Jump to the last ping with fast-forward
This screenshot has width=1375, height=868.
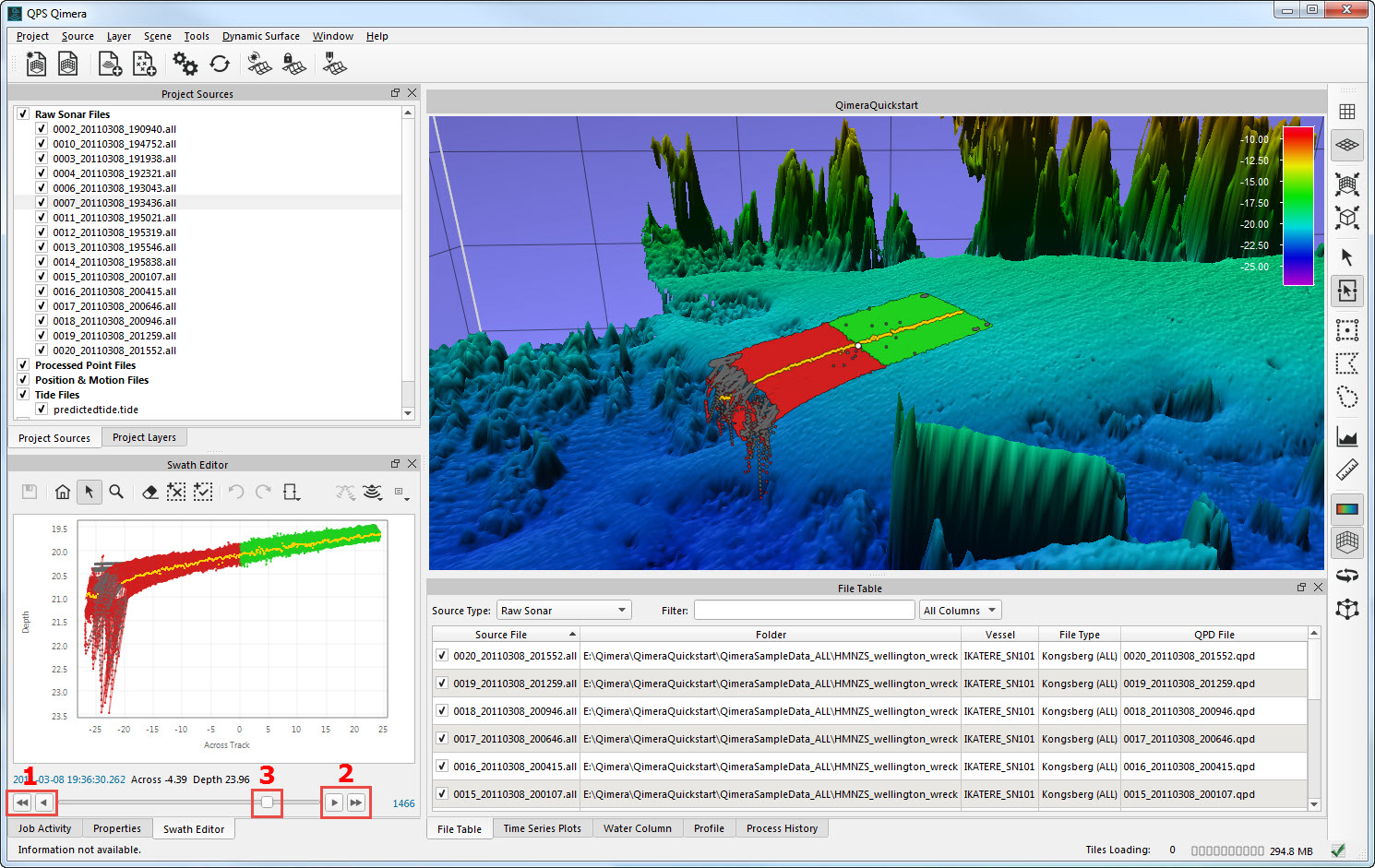pyautogui.click(x=356, y=803)
